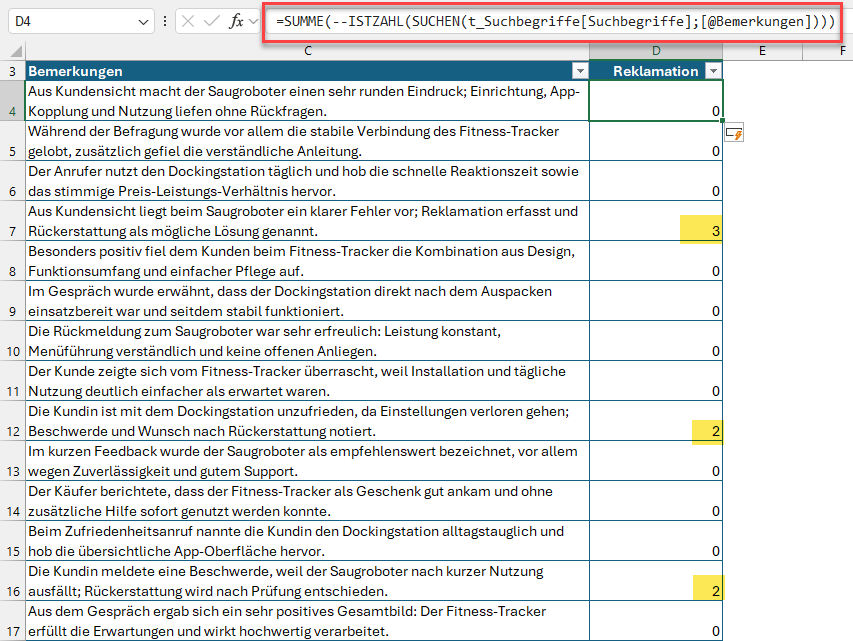
Task: Click remark starting 'Die Kundin meldete eine Beschwerde'
Action: 307,581
